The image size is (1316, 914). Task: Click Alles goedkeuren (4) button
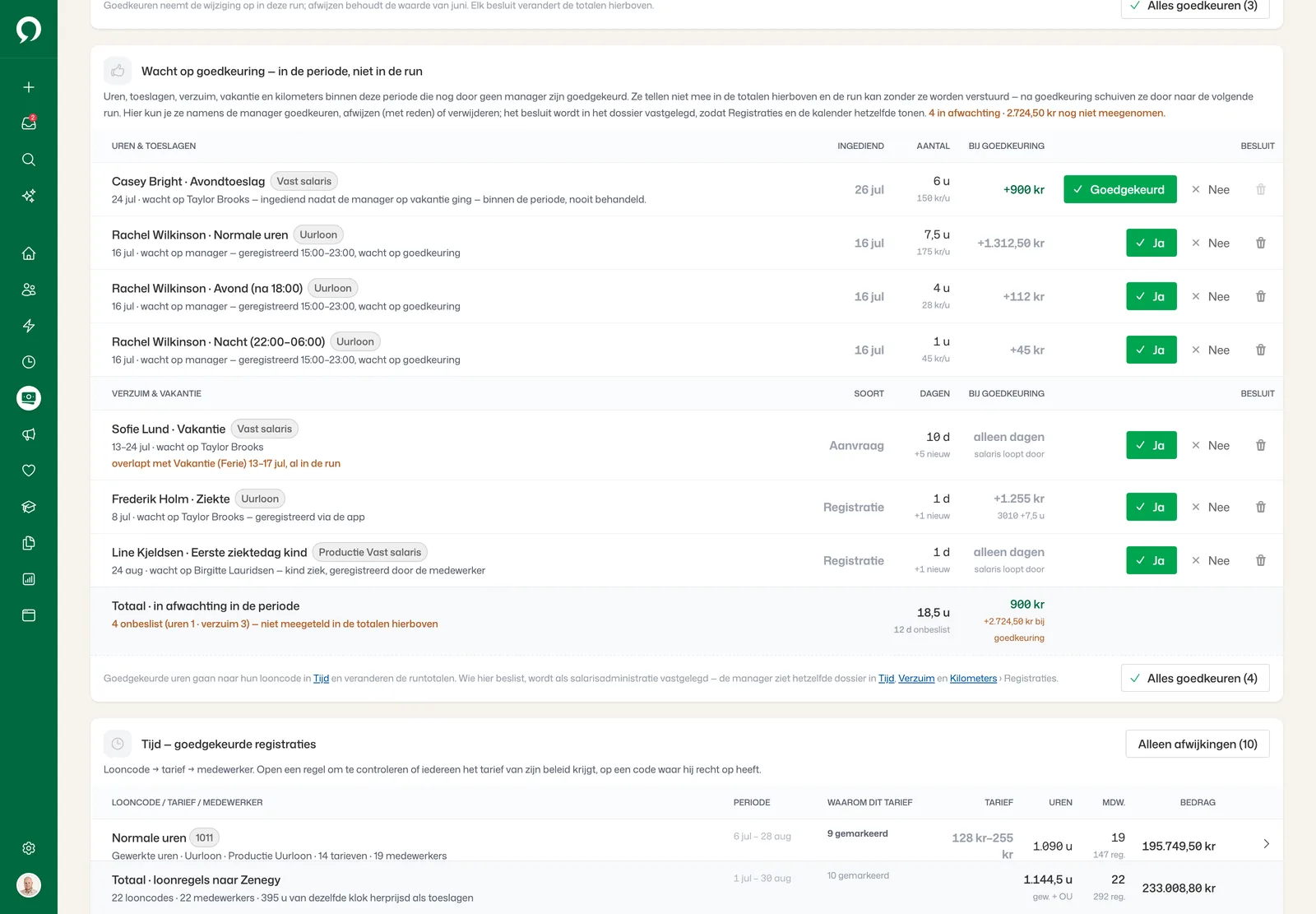pyautogui.click(x=1195, y=678)
